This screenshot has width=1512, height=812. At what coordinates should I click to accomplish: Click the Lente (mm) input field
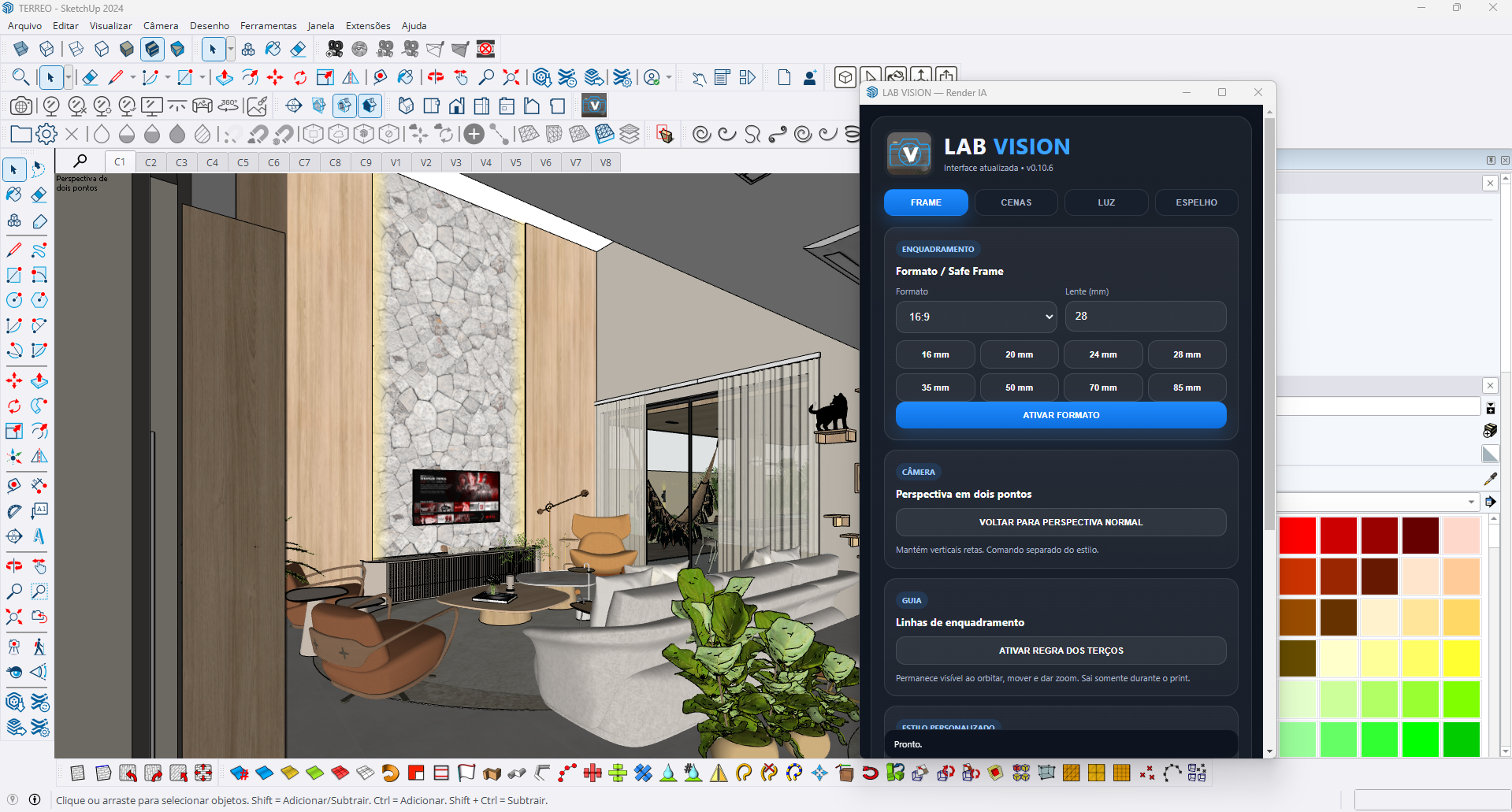(x=1146, y=316)
